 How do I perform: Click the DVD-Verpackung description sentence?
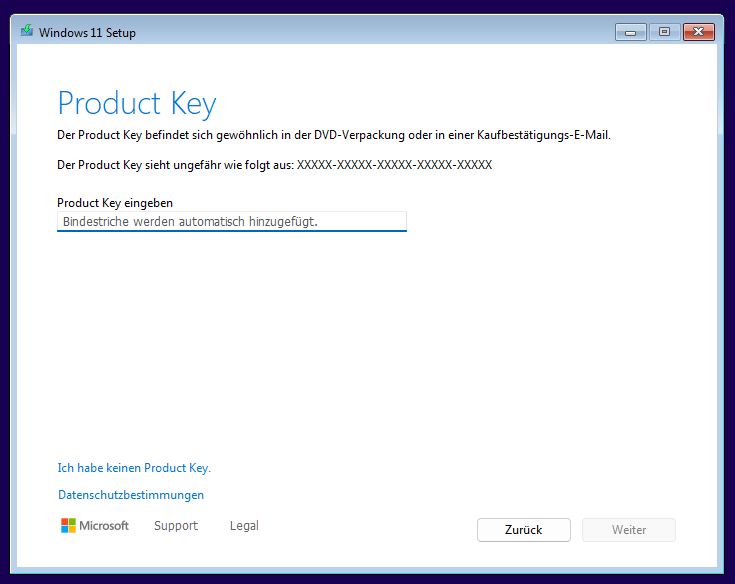[333, 135]
